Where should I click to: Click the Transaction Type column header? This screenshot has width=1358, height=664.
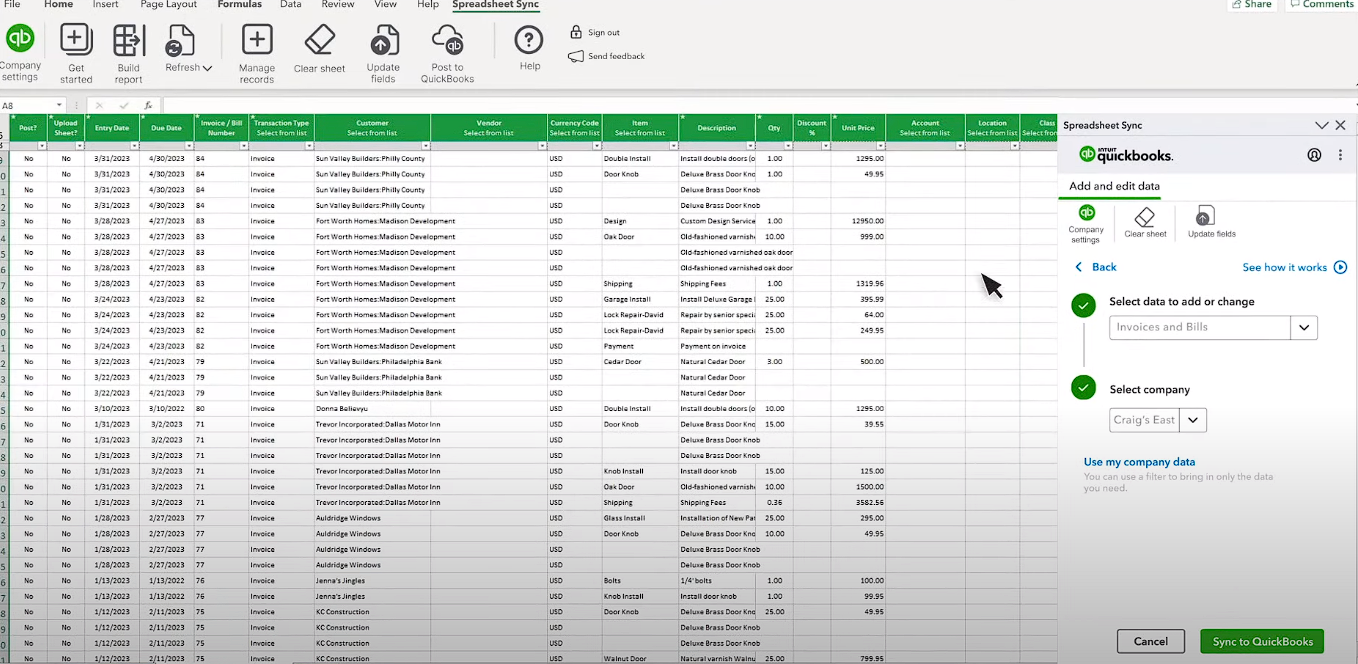coord(281,127)
